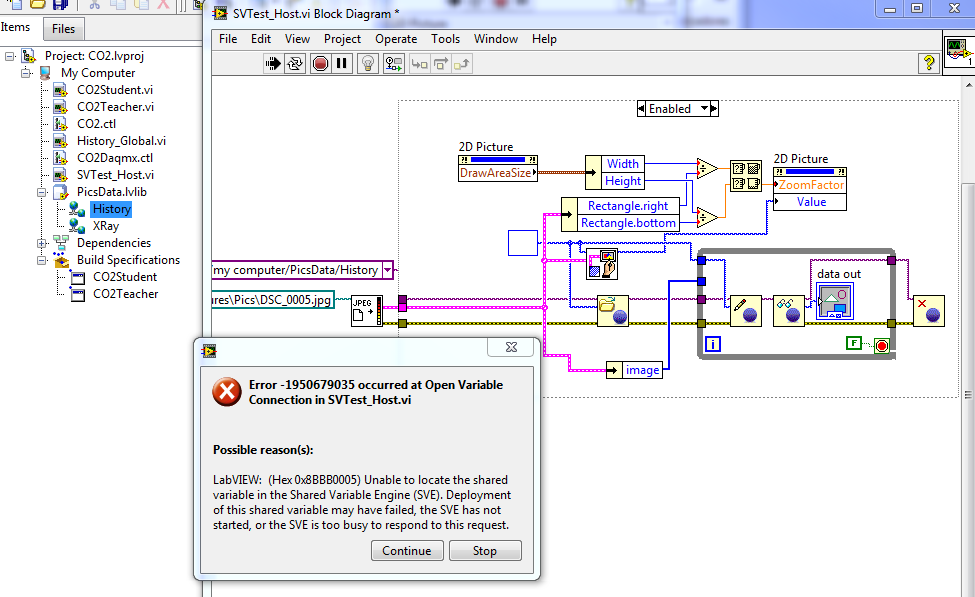Open the Project menu
The image size is (975, 597).
[343, 39]
